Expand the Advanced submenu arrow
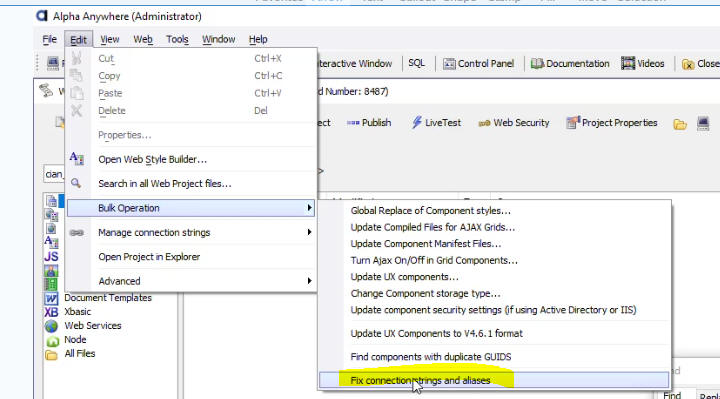This screenshot has height=399, width=720. coord(309,281)
